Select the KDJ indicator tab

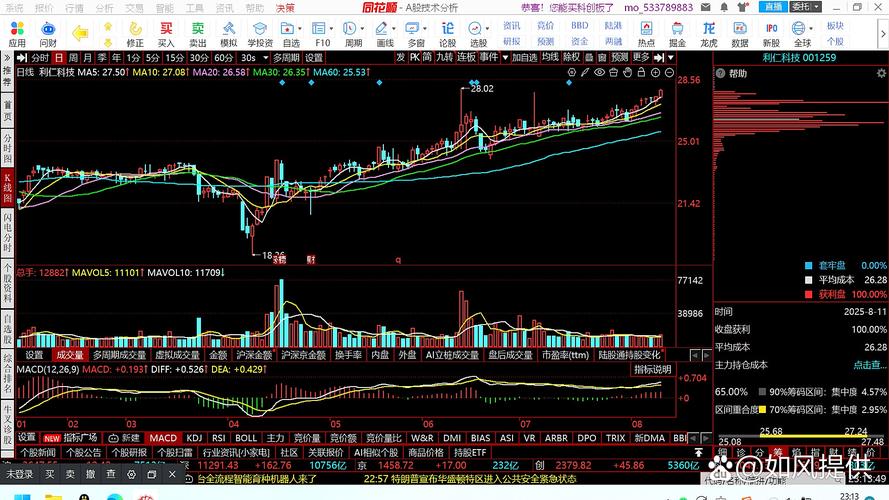click(x=194, y=438)
